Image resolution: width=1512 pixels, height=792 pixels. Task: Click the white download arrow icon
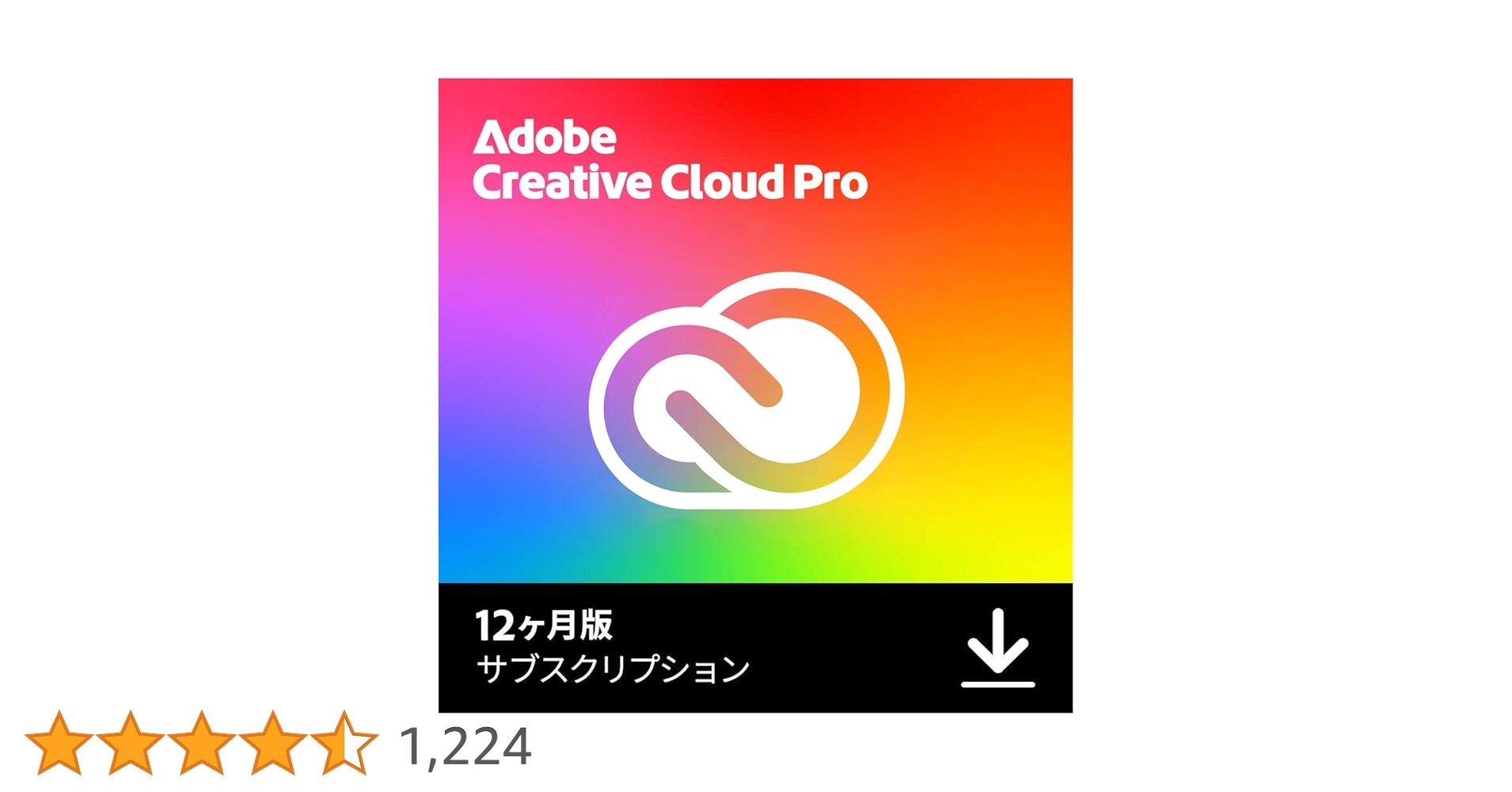pyautogui.click(x=997, y=641)
